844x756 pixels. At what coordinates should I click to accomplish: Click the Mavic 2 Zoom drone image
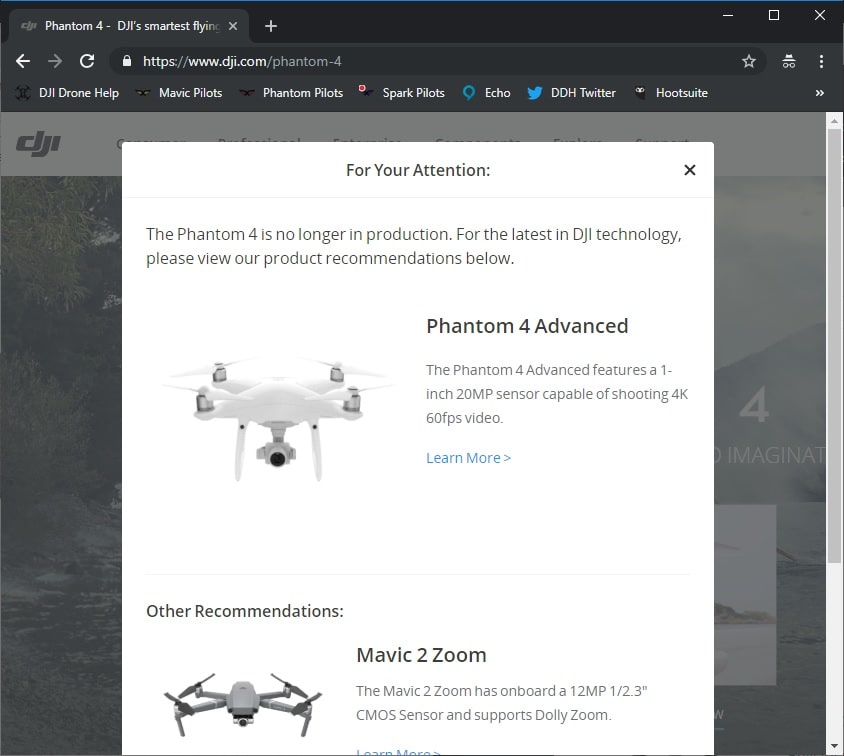pos(243,704)
